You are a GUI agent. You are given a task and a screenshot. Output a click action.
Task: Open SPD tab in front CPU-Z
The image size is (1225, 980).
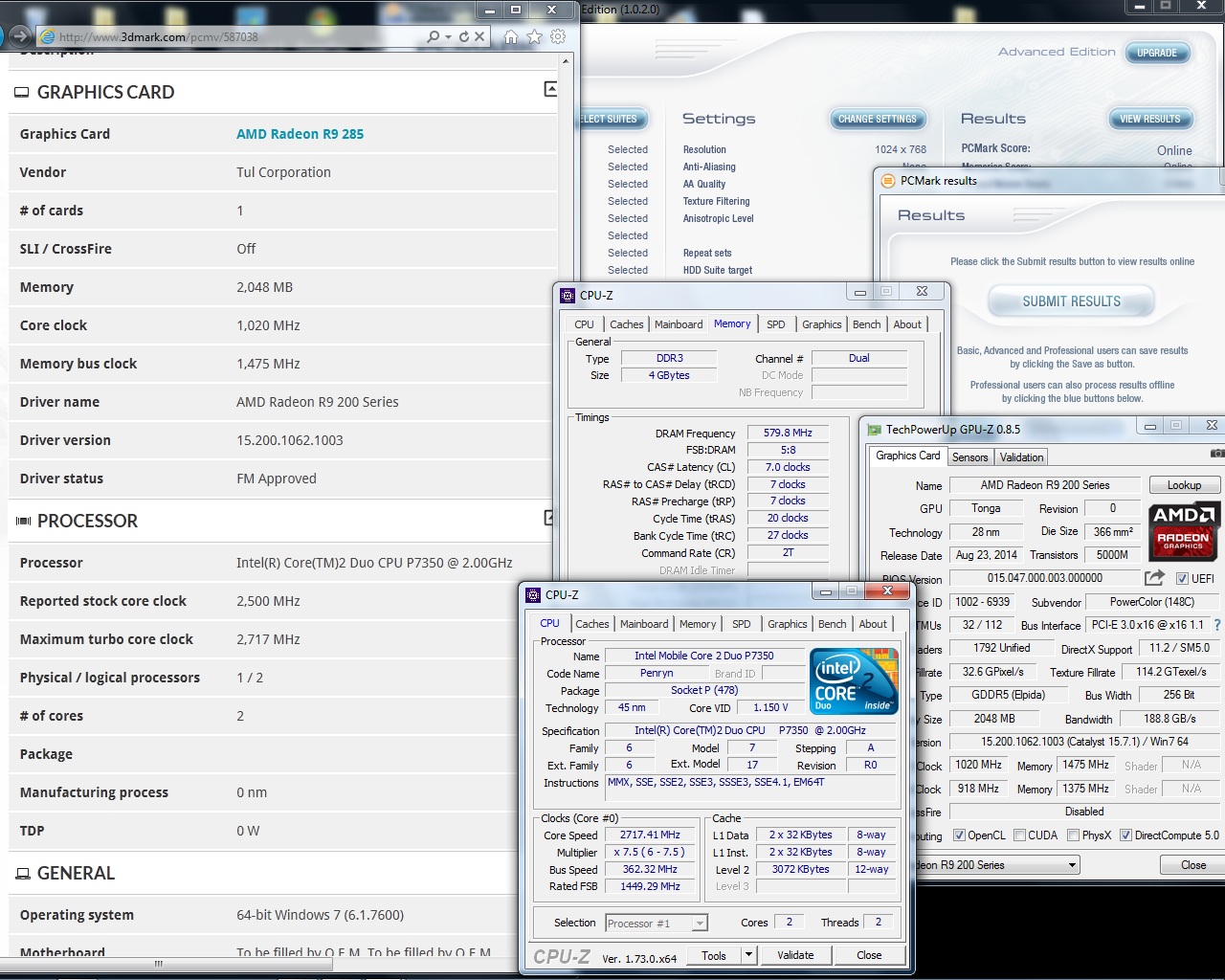pyautogui.click(x=742, y=624)
